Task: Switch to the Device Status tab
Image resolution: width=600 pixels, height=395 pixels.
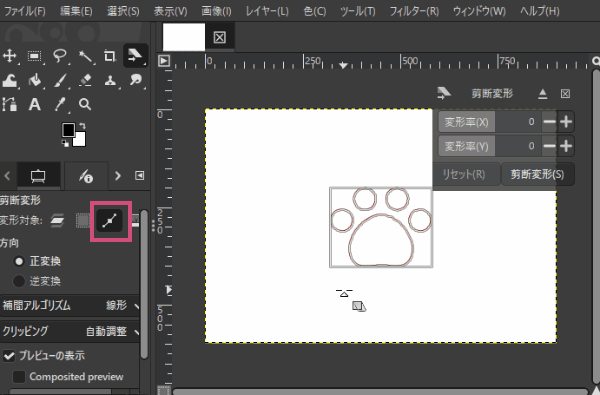Action: tap(86, 176)
